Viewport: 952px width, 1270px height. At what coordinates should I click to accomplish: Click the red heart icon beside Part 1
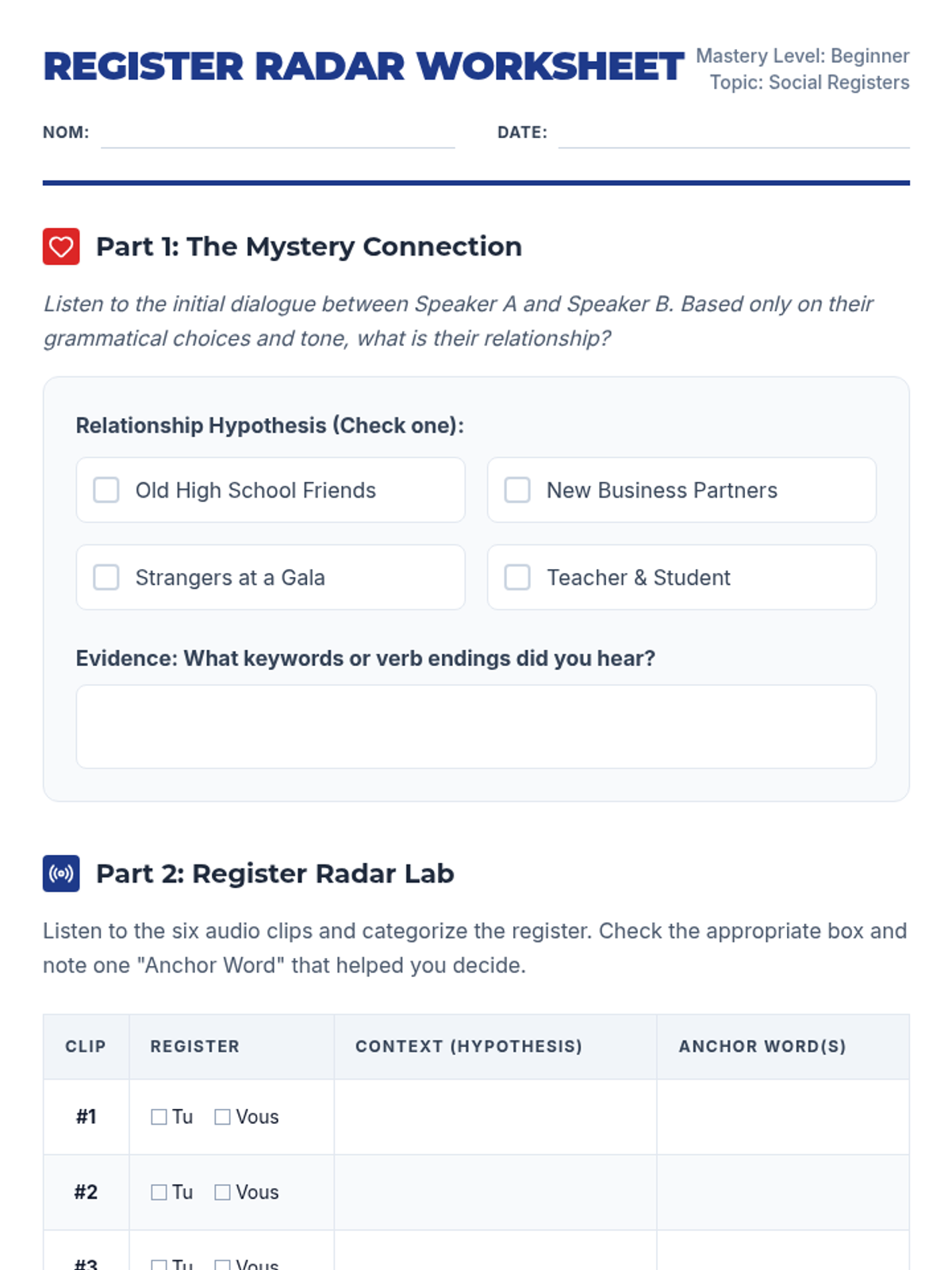pyautogui.click(x=61, y=246)
